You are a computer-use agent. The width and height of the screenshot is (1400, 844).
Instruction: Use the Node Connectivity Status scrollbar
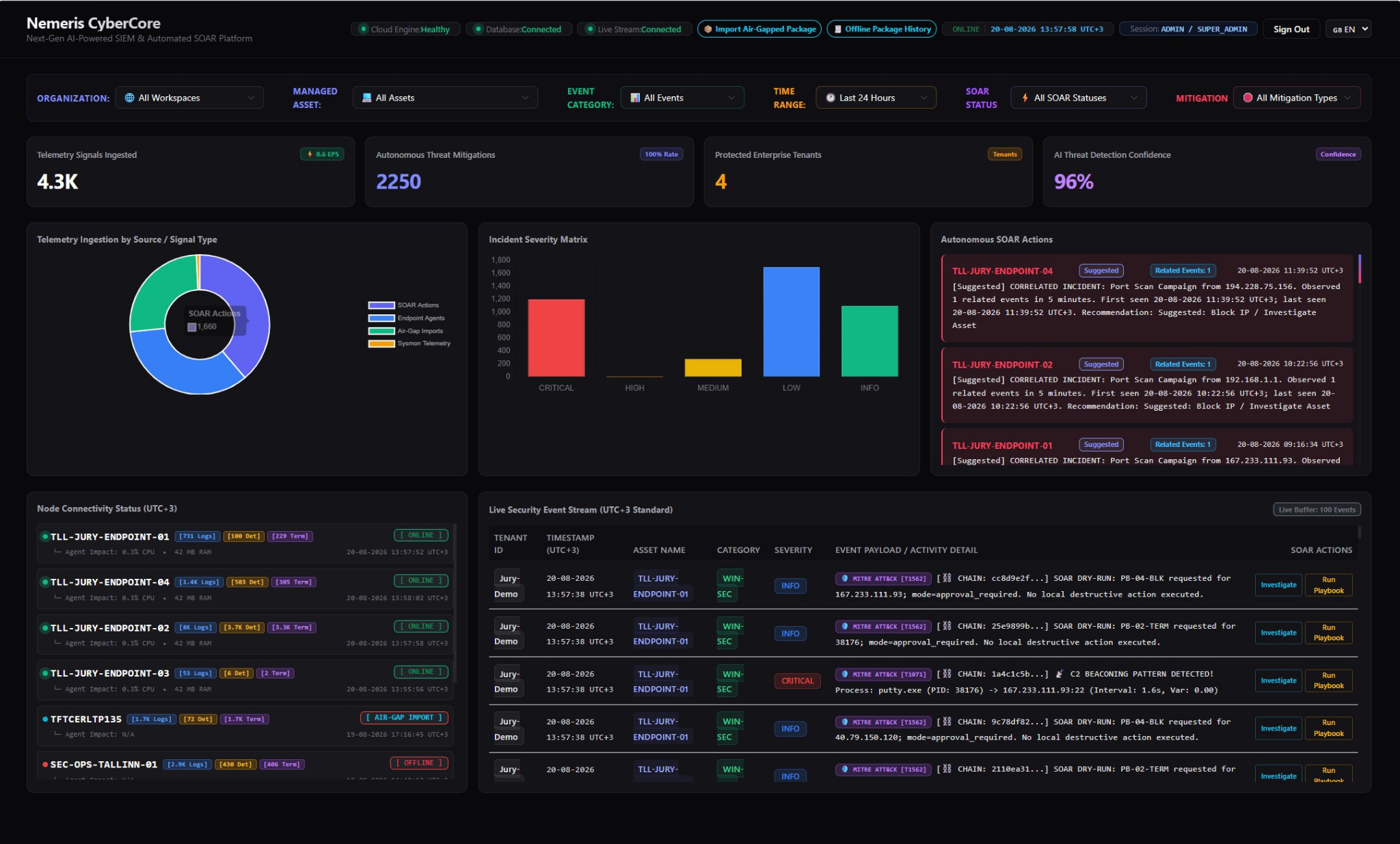pyautogui.click(x=455, y=603)
